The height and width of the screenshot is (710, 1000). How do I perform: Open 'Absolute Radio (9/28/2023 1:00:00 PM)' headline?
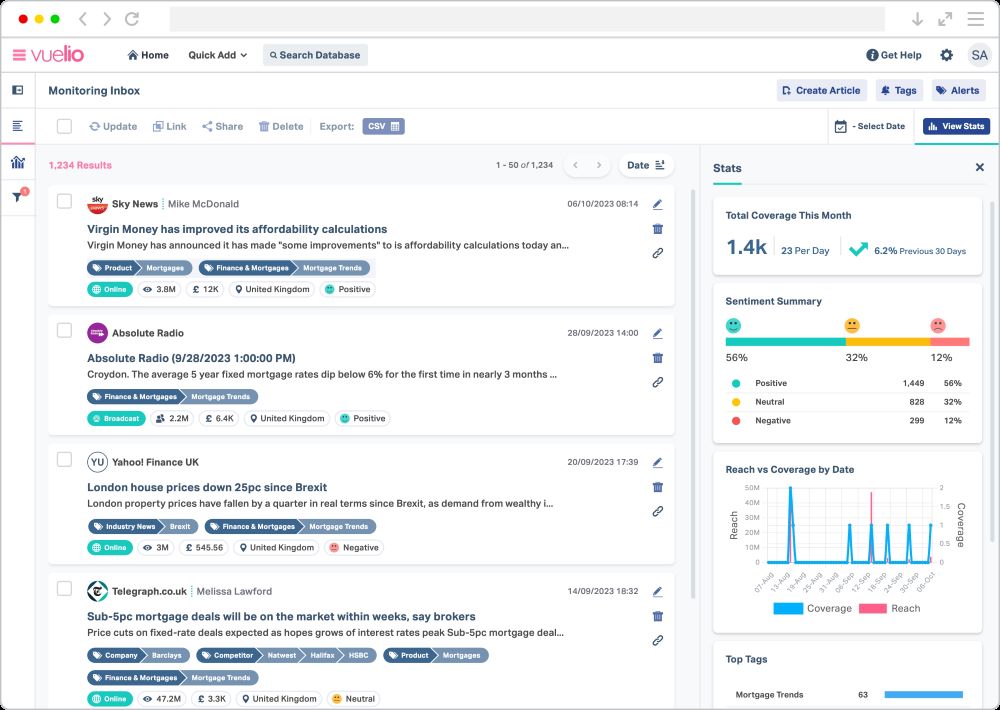click(x=191, y=359)
